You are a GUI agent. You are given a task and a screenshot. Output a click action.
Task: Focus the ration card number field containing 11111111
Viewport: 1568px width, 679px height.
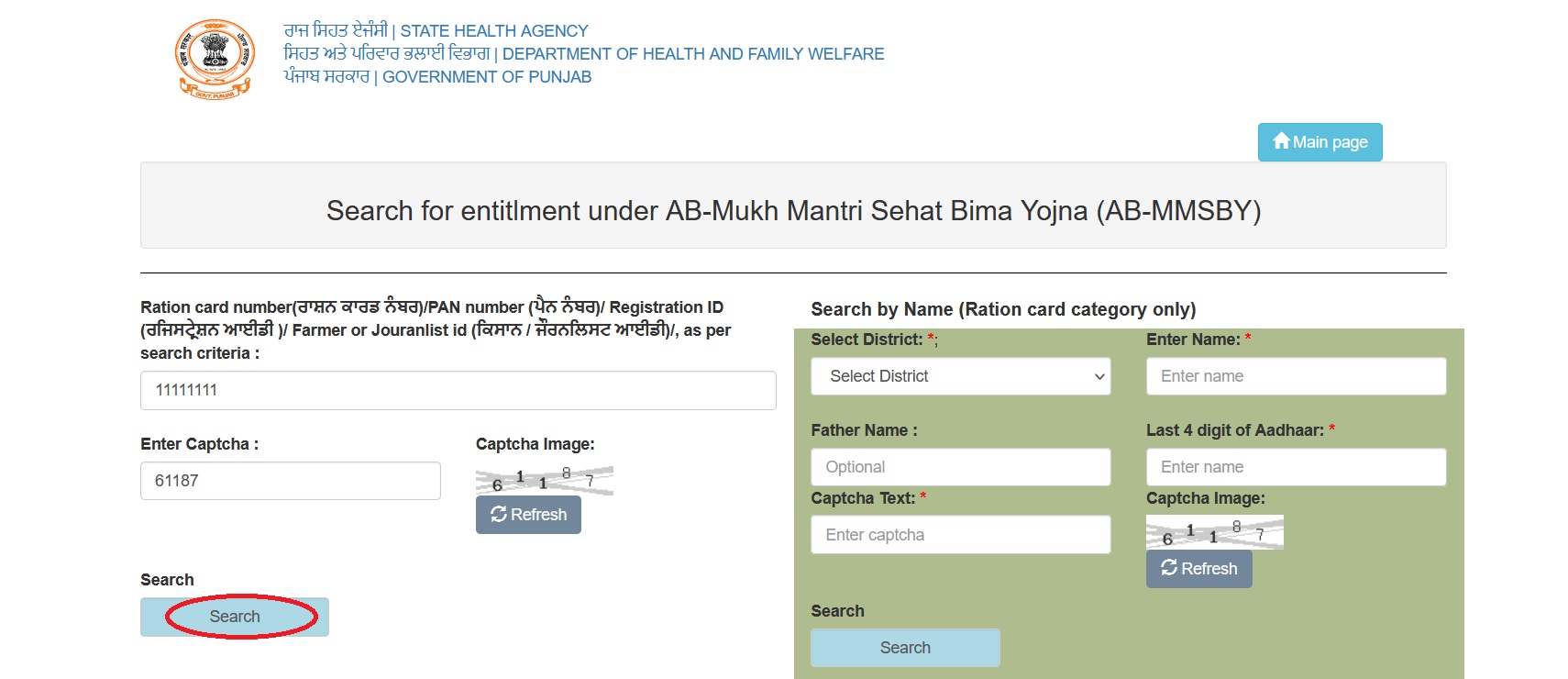tap(458, 390)
